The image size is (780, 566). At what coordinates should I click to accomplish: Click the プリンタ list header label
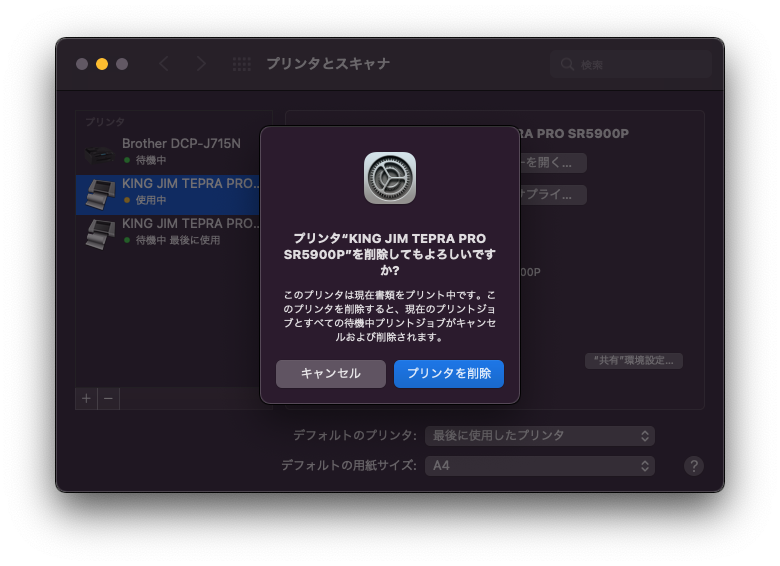tap(105, 122)
